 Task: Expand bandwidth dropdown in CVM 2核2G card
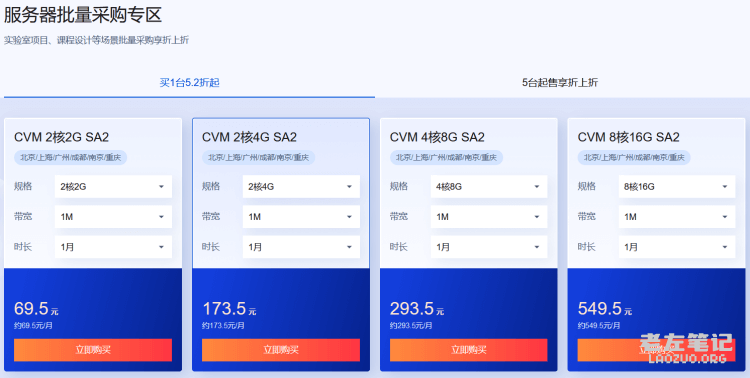coord(113,217)
